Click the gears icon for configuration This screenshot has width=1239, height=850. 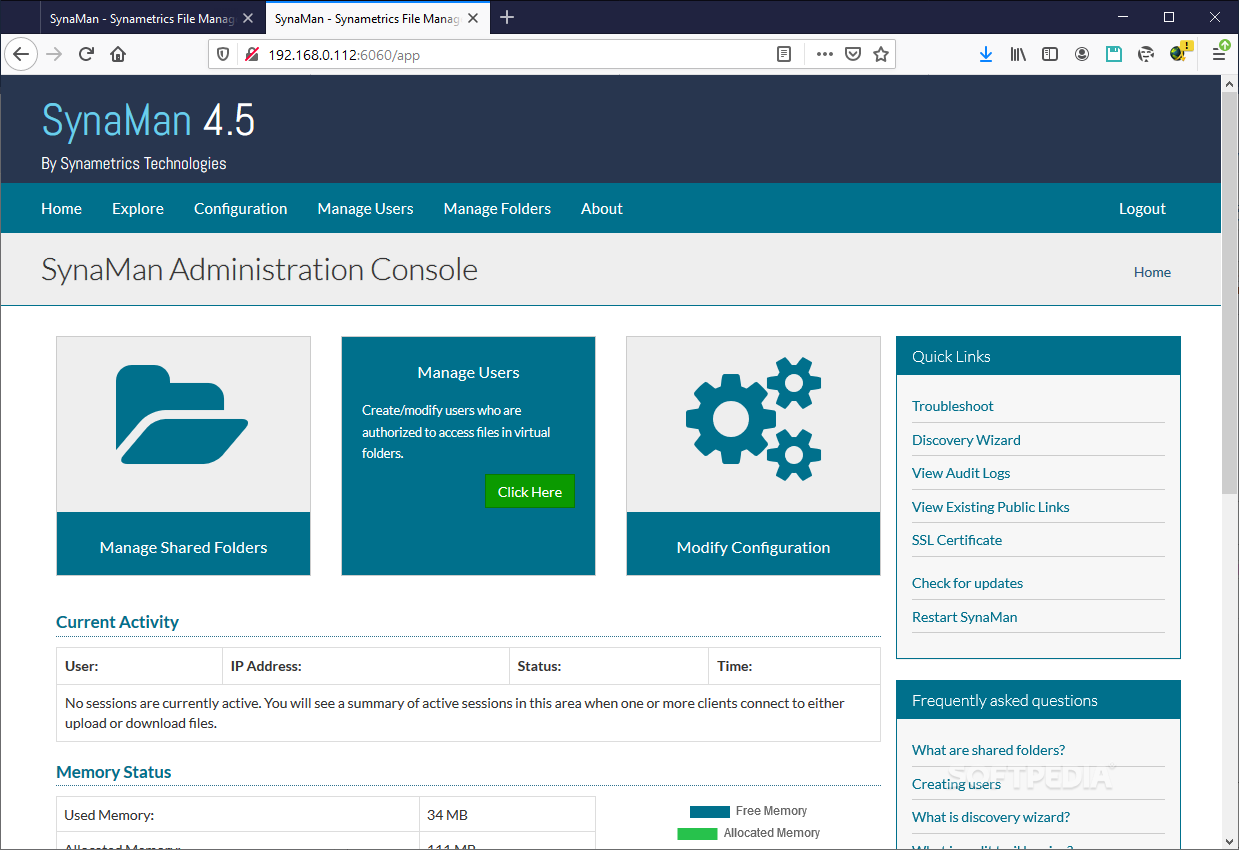coord(753,418)
